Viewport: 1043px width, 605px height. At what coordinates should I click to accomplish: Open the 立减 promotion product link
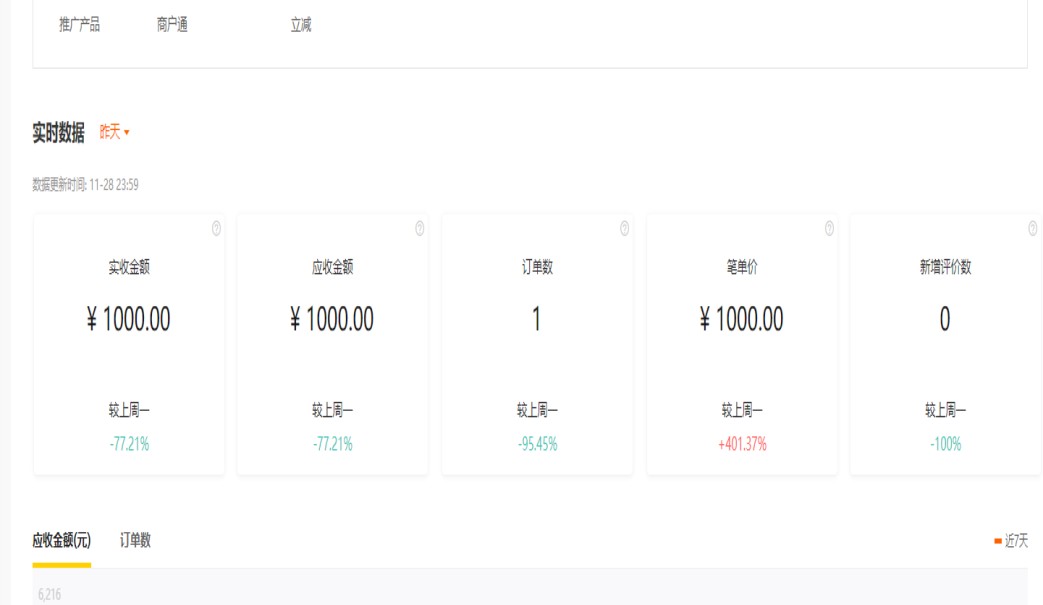click(301, 25)
